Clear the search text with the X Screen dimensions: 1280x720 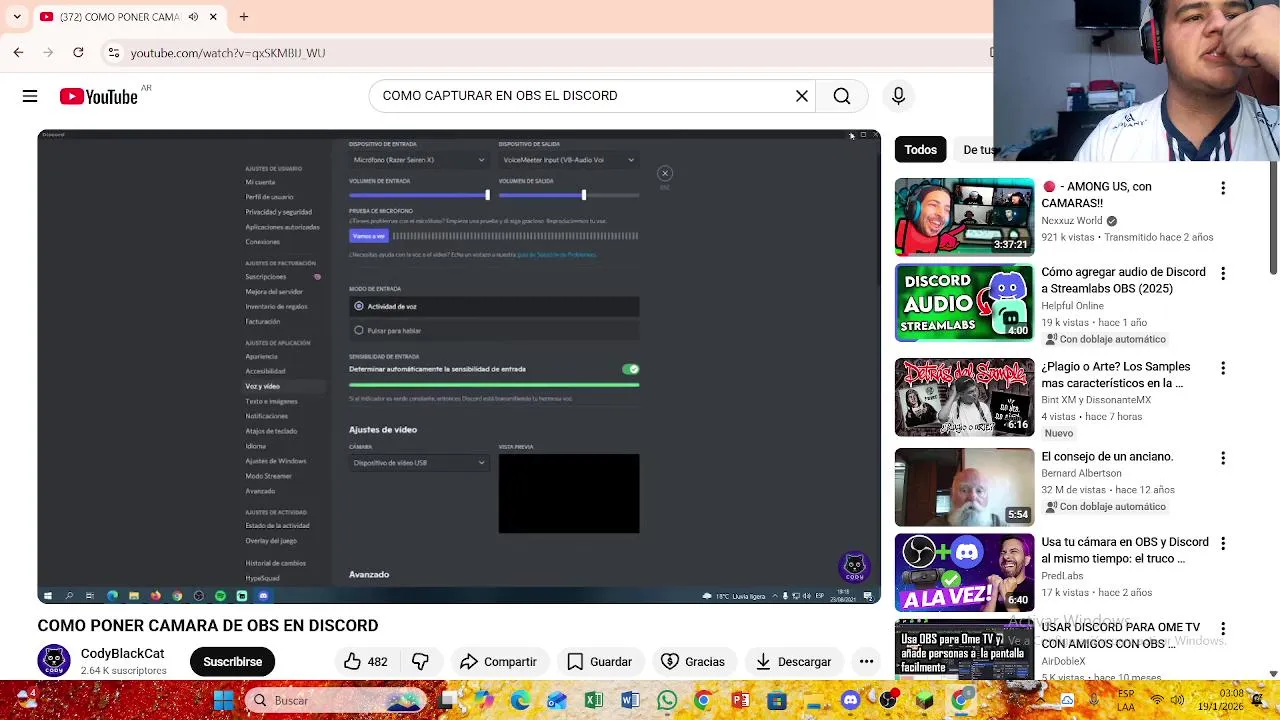pyautogui.click(x=802, y=96)
